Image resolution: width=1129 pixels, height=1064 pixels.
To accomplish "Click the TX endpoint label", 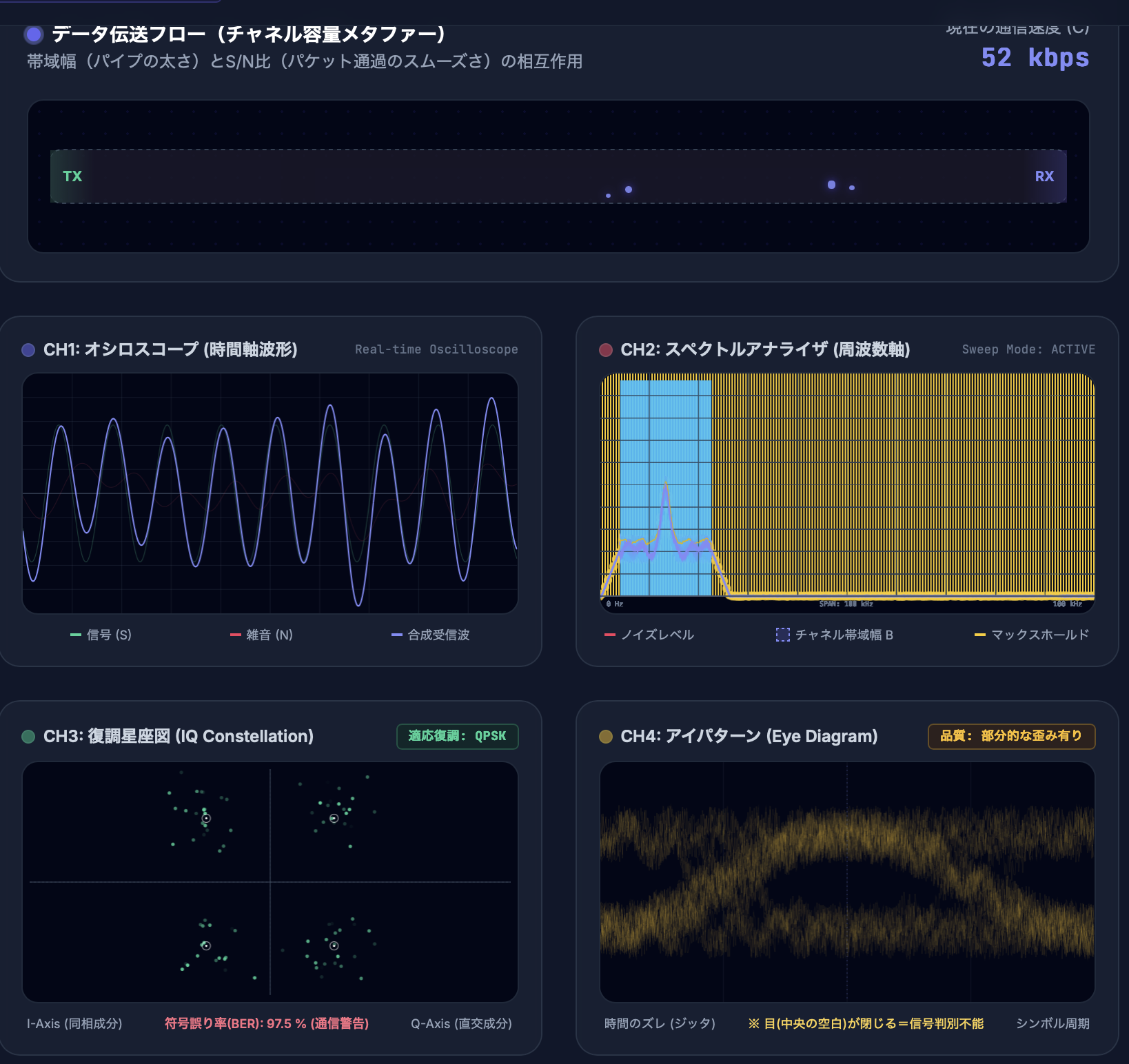I will (x=72, y=176).
